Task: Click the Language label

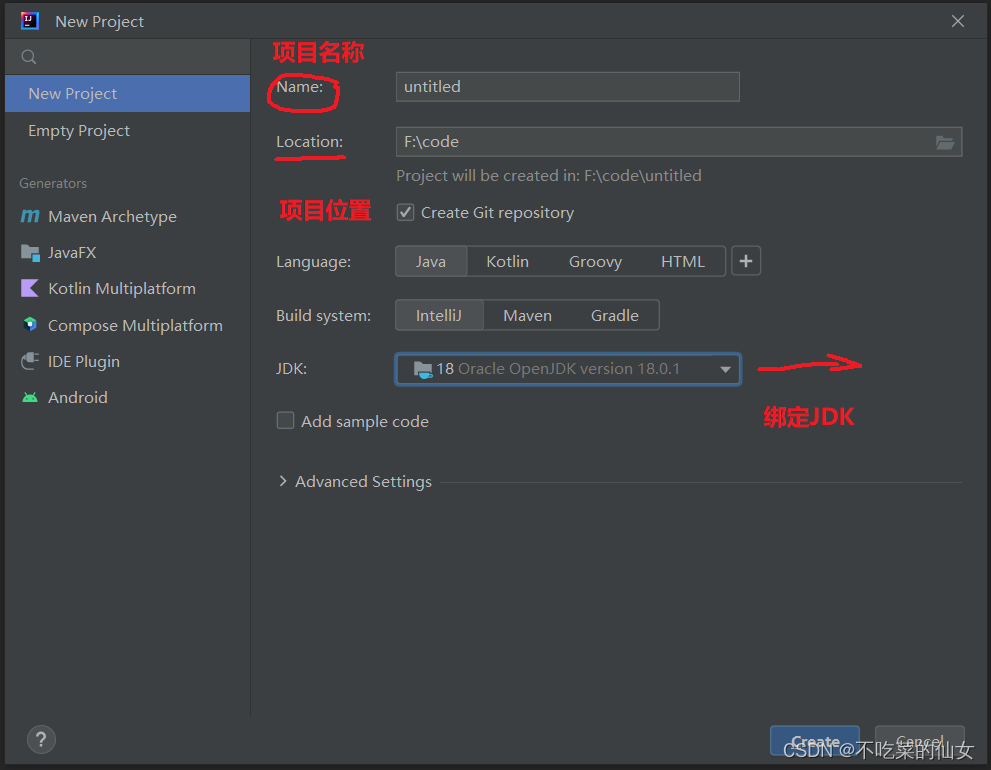Action: click(x=313, y=262)
